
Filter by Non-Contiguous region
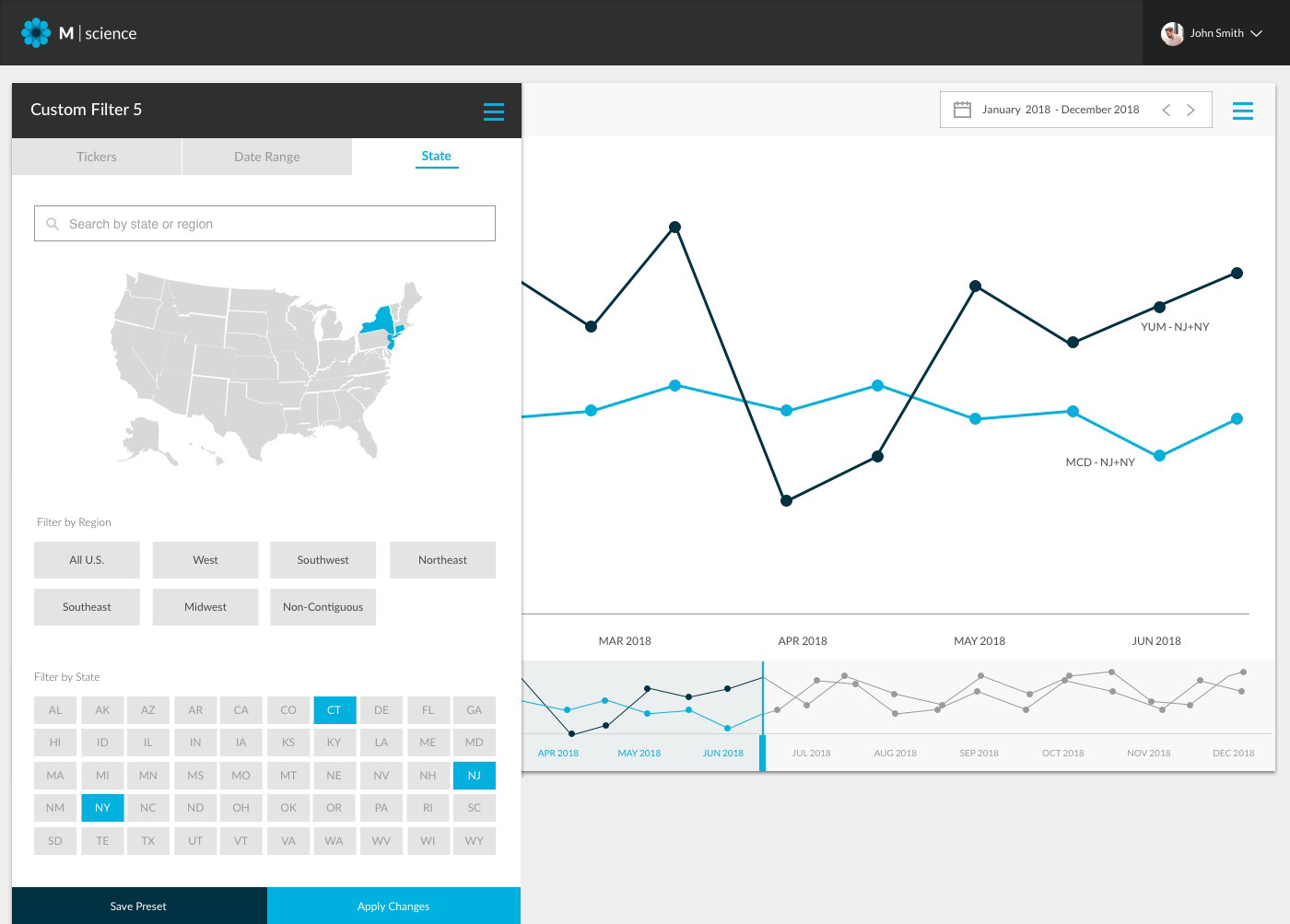coord(323,607)
